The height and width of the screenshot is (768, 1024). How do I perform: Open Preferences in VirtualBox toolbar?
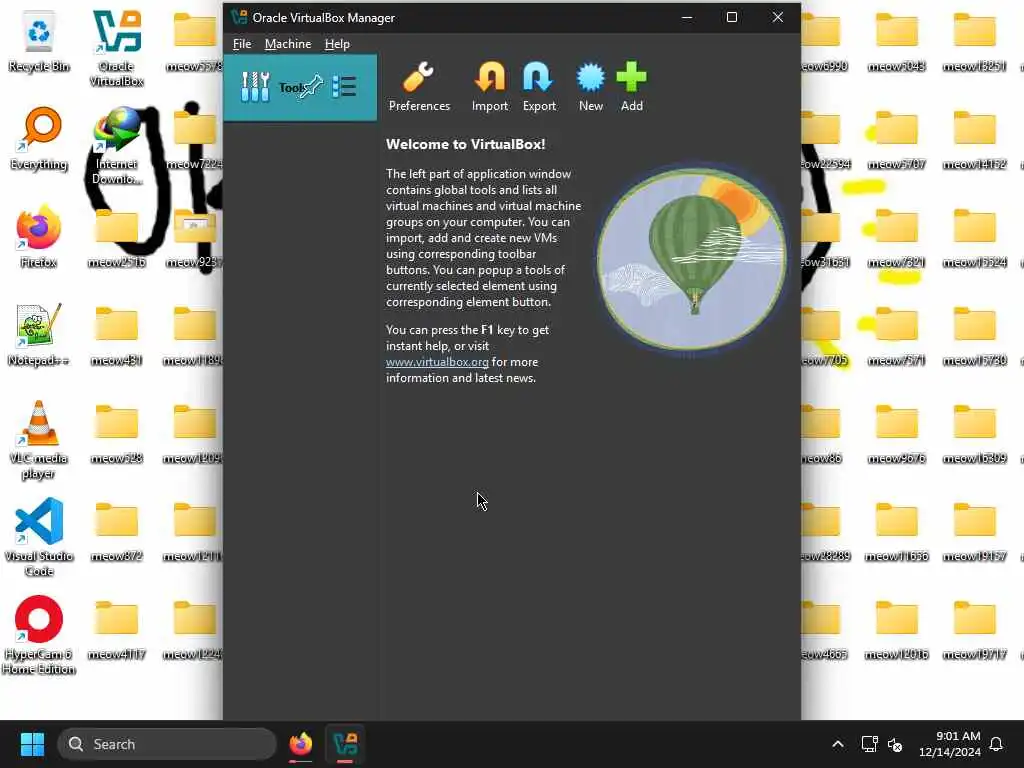pos(419,87)
